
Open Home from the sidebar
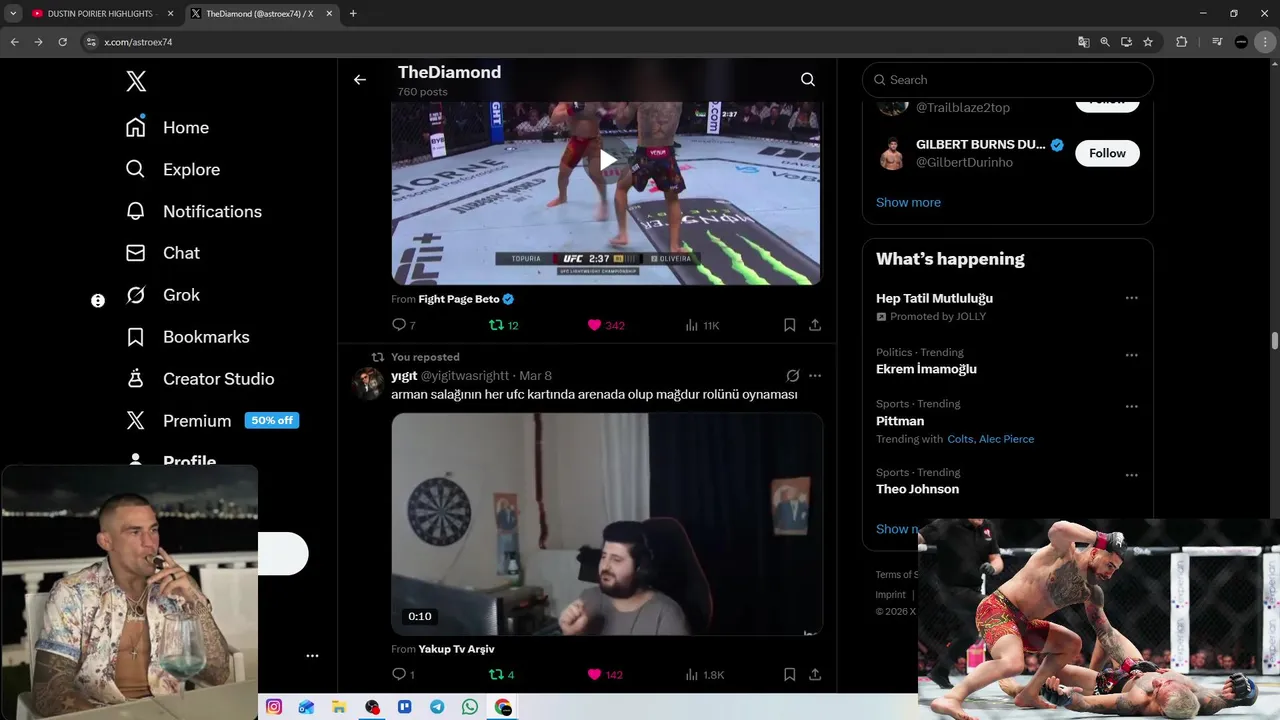(167, 128)
